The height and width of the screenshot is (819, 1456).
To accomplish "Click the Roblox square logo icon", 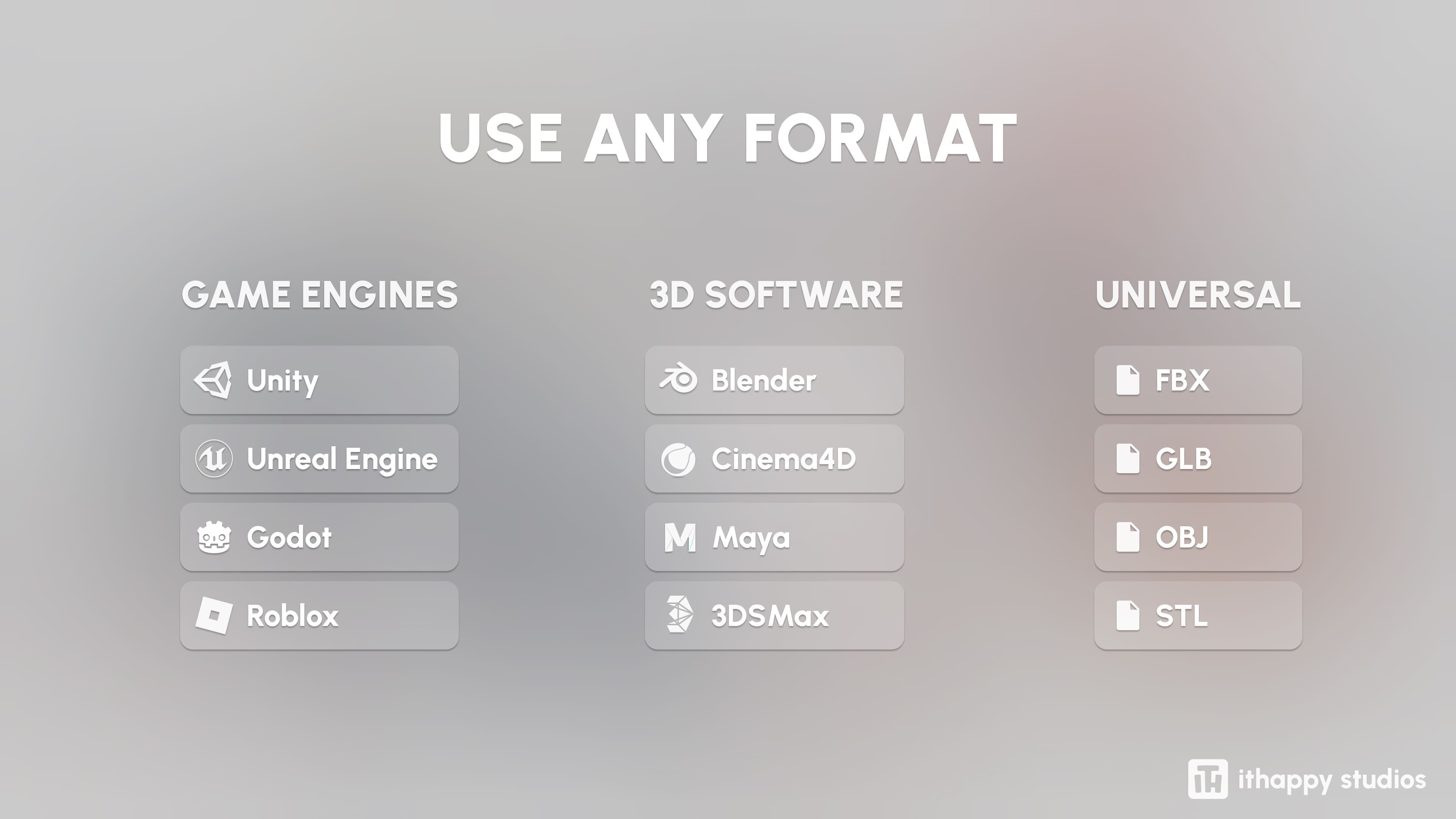I will [213, 615].
